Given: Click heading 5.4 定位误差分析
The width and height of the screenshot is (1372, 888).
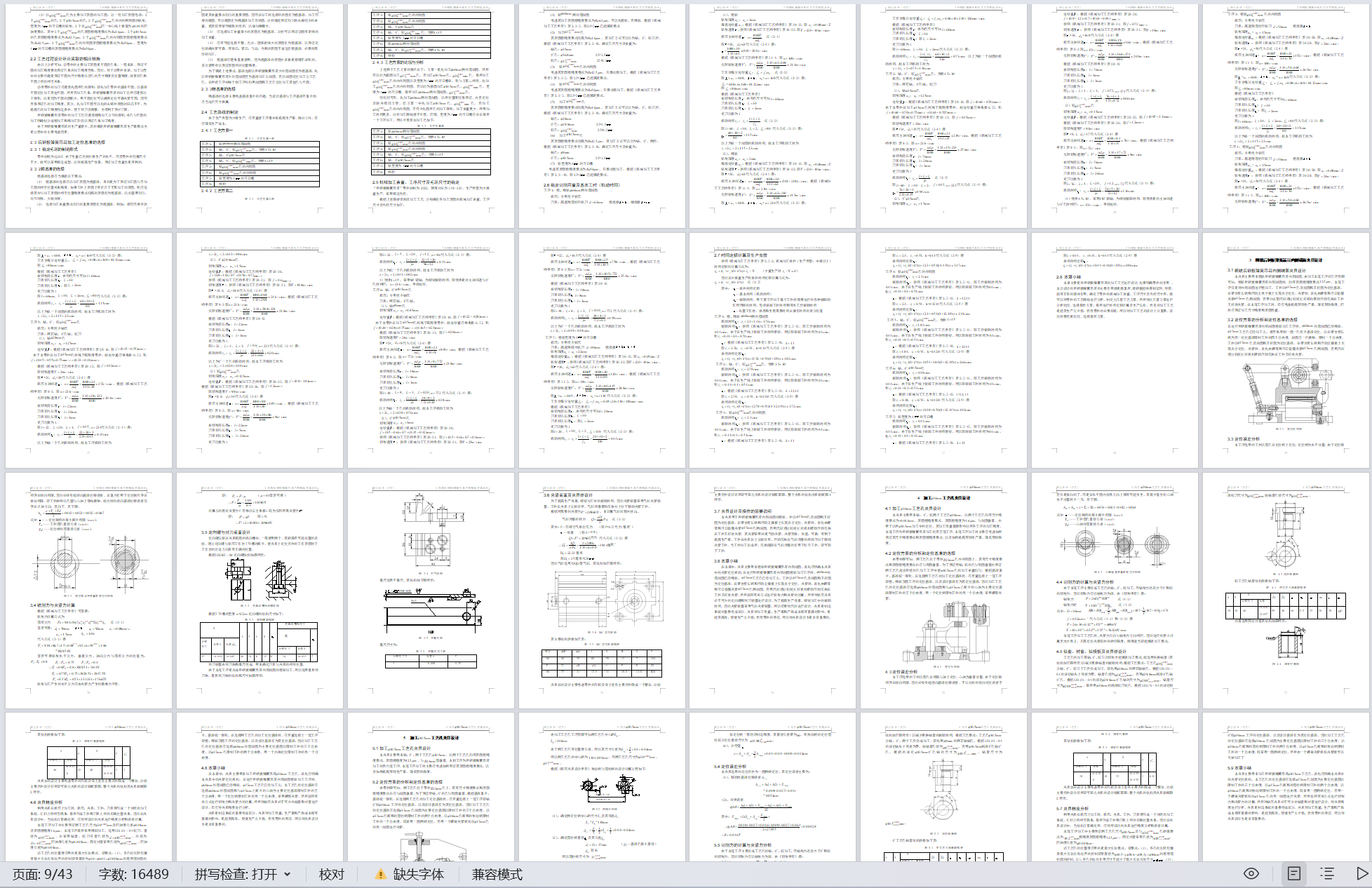Looking at the screenshot, I should click(x=730, y=767).
